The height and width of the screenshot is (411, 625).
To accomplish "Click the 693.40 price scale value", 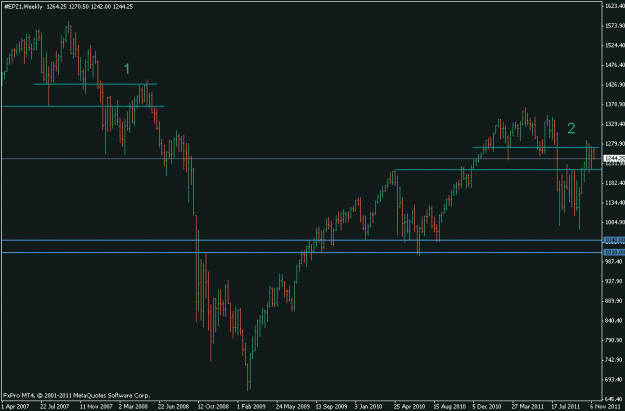I will coord(615,380).
